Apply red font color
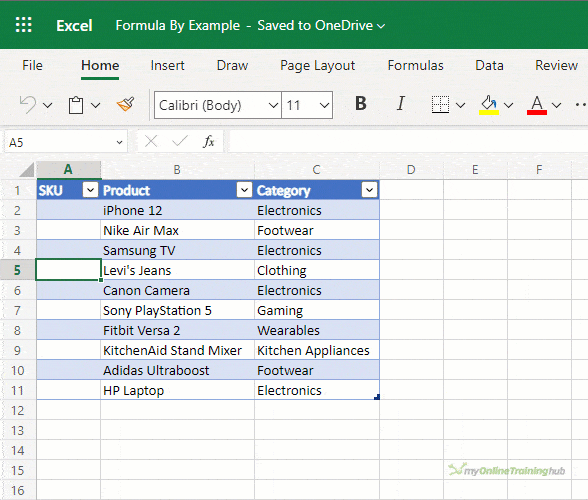 point(537,105)
